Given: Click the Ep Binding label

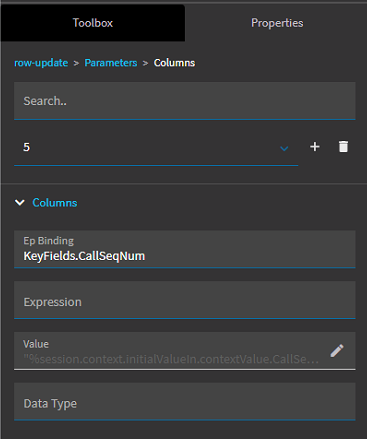Looking at the screenshot, I should pyautogui.click(x=49, y=241).
